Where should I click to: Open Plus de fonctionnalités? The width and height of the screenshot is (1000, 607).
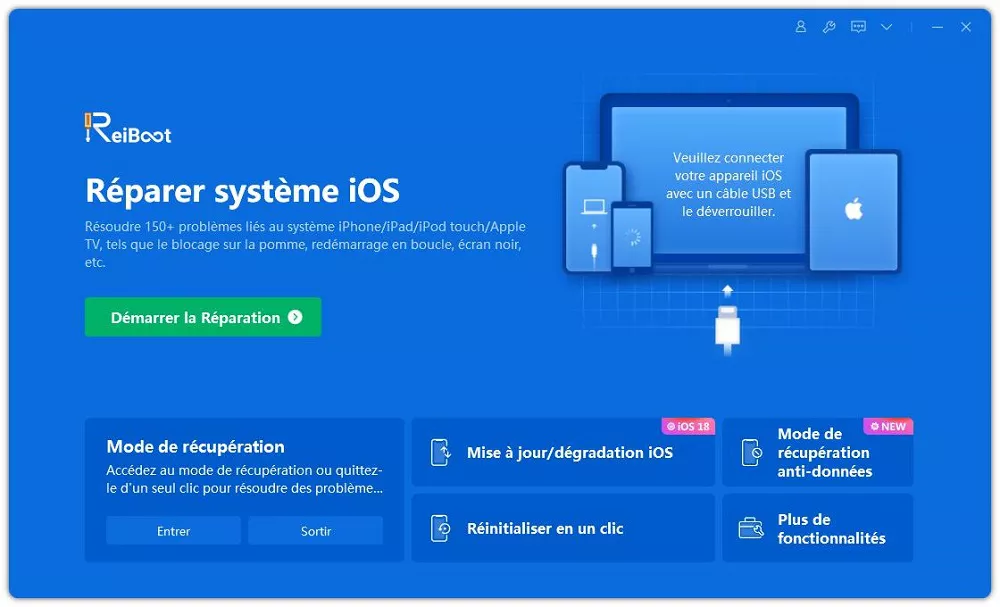click(818, 528)
